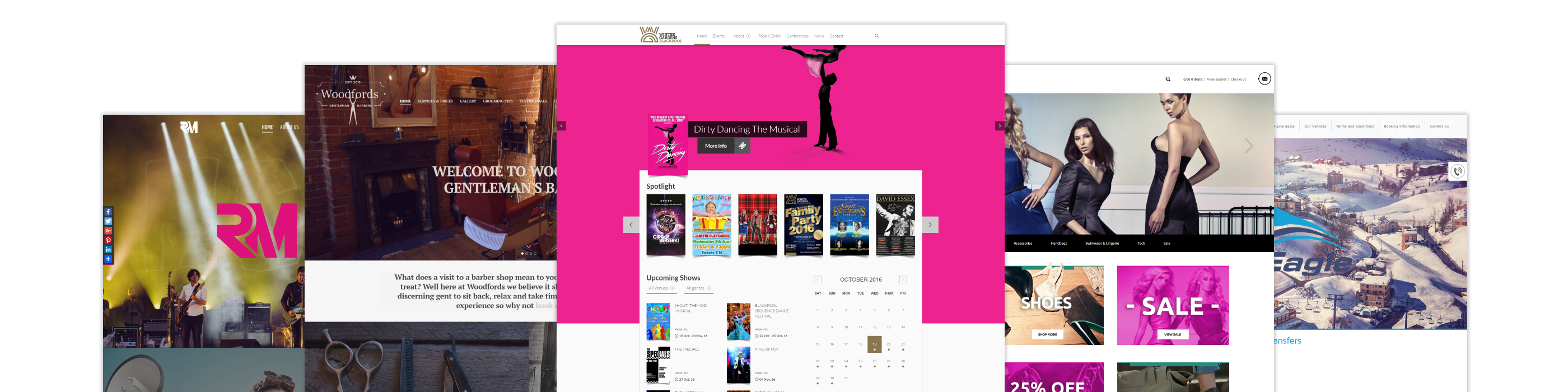Viewport: 1568px width, 392px height.
Task: Open Handbags category on fashion shop
Action: (x=1058, y=244)
